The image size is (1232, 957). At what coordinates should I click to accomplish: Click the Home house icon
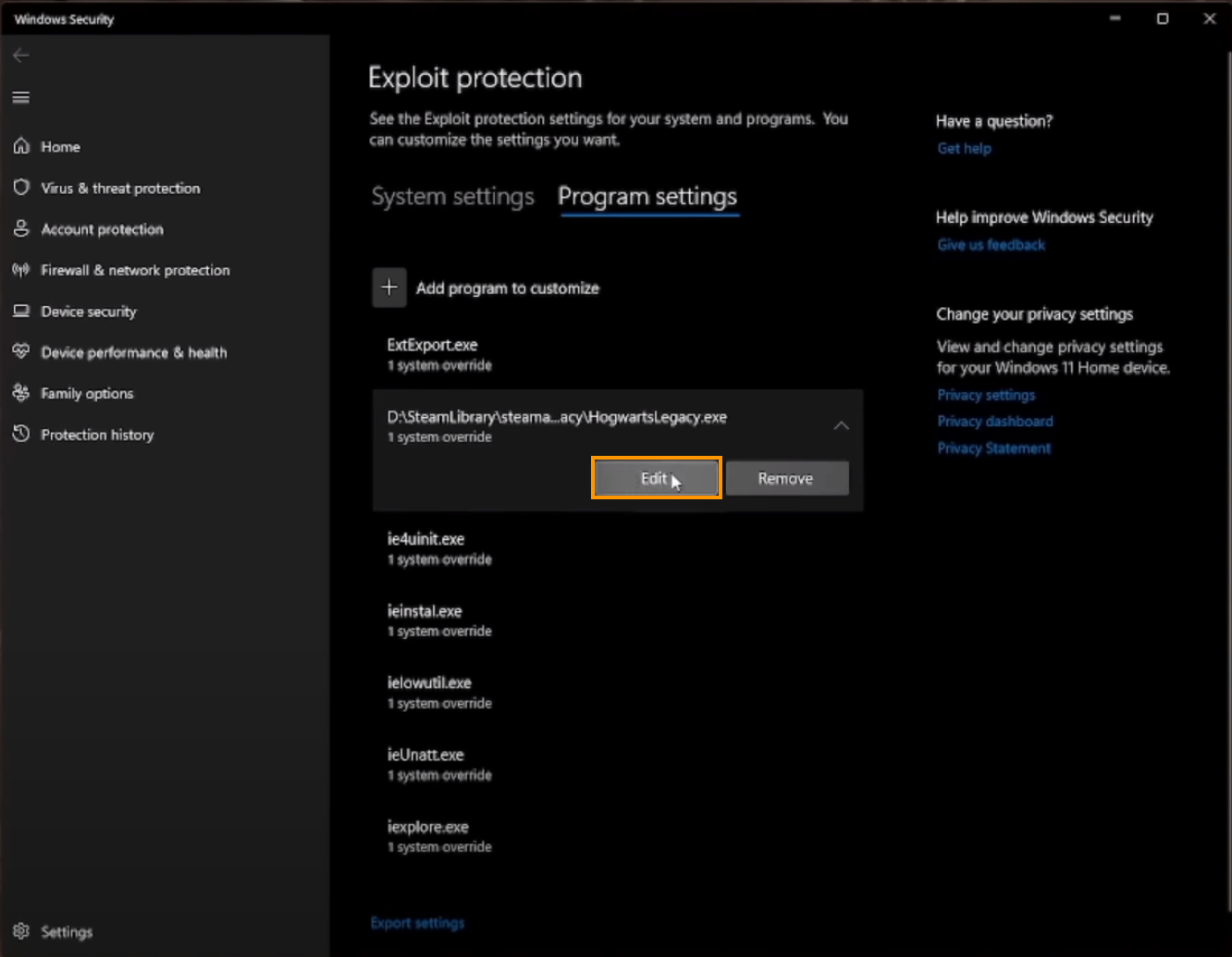(21, 146)
